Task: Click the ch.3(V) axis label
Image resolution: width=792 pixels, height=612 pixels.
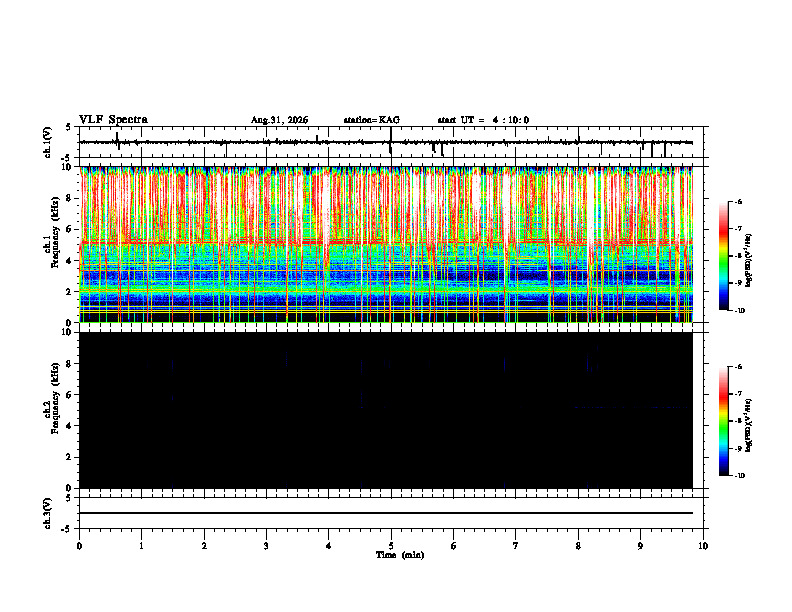Action: (47, 513)
